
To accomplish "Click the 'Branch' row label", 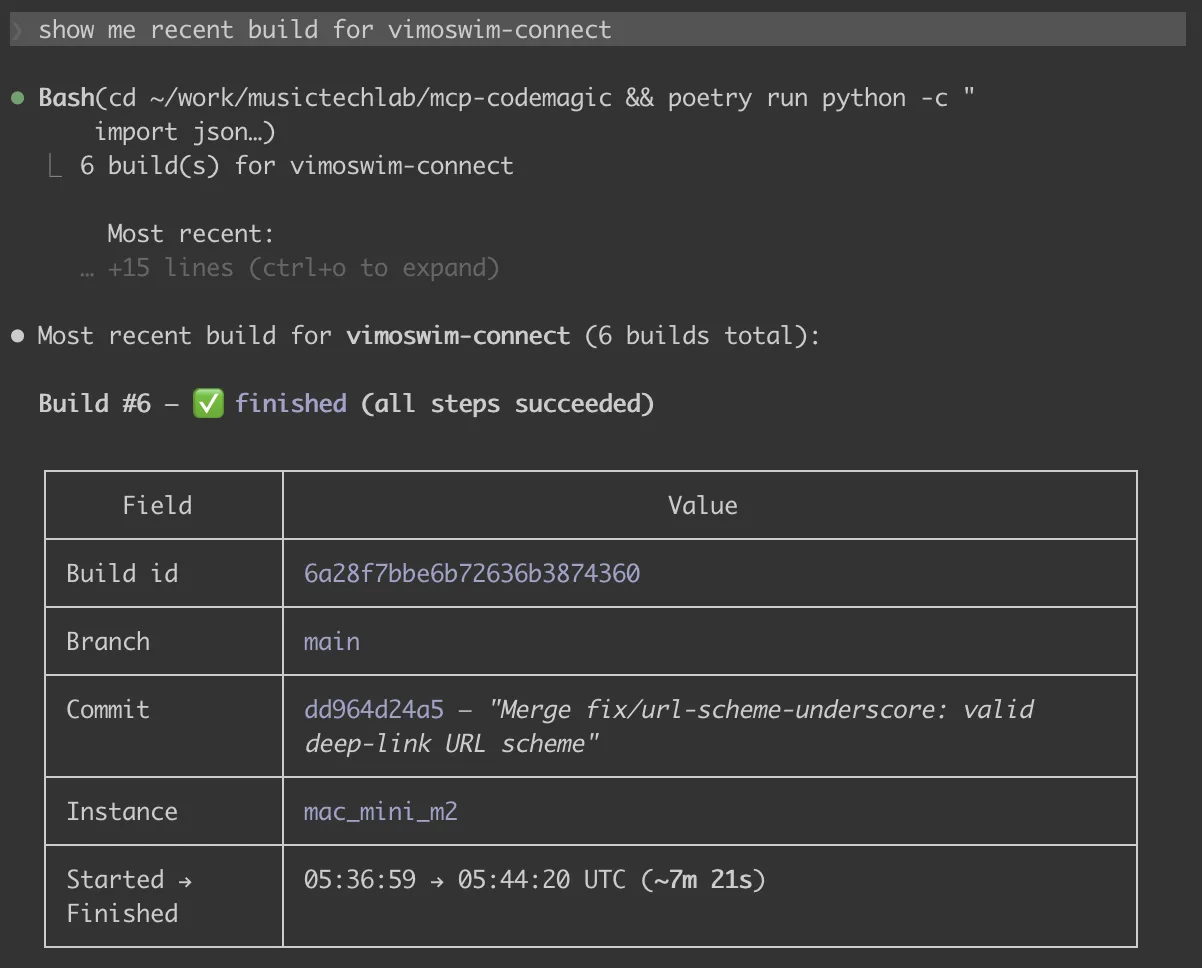I will [108, 641].
